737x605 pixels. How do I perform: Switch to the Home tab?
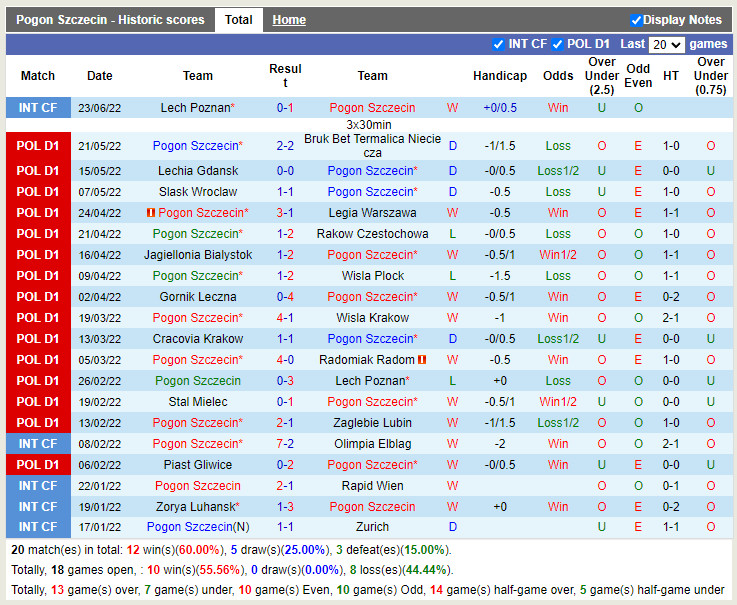point(289,20)
